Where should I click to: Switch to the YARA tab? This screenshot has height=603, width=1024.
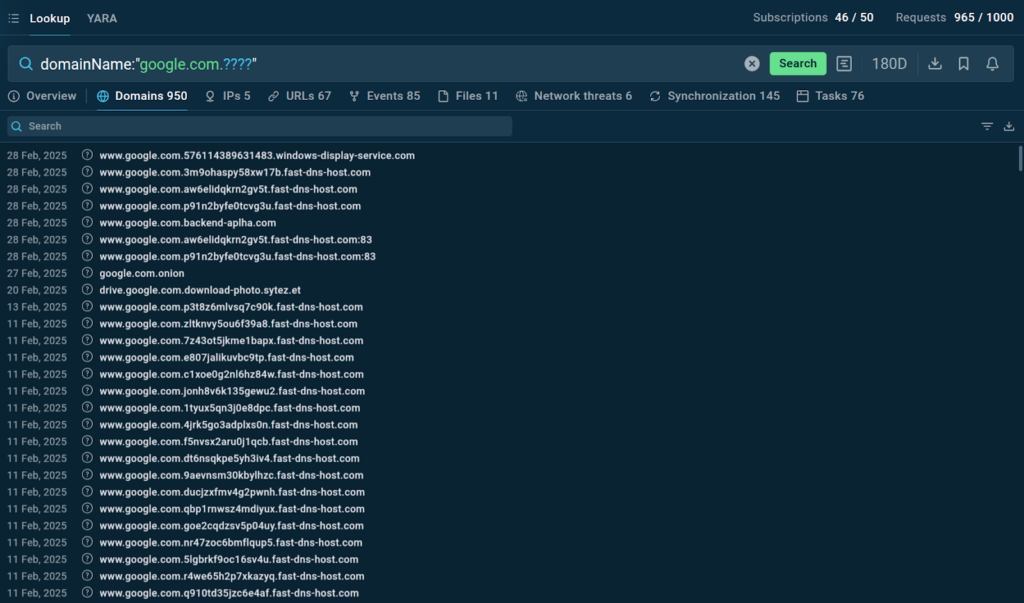pyautogui.click(x=102, y=18)
